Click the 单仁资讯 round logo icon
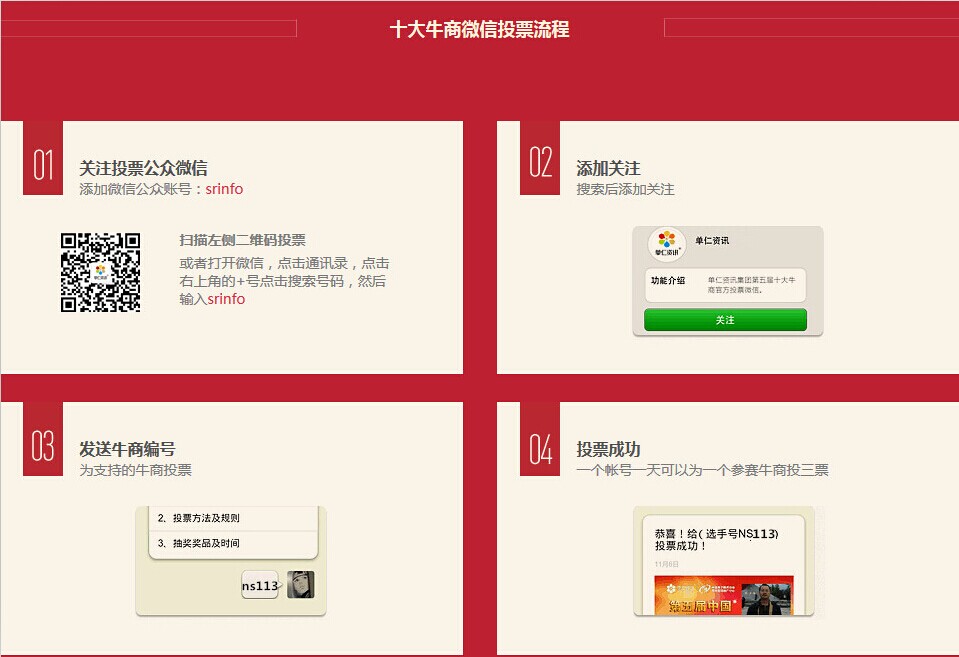The width and height of the screenshot is (959, 657). pos(667,245)
